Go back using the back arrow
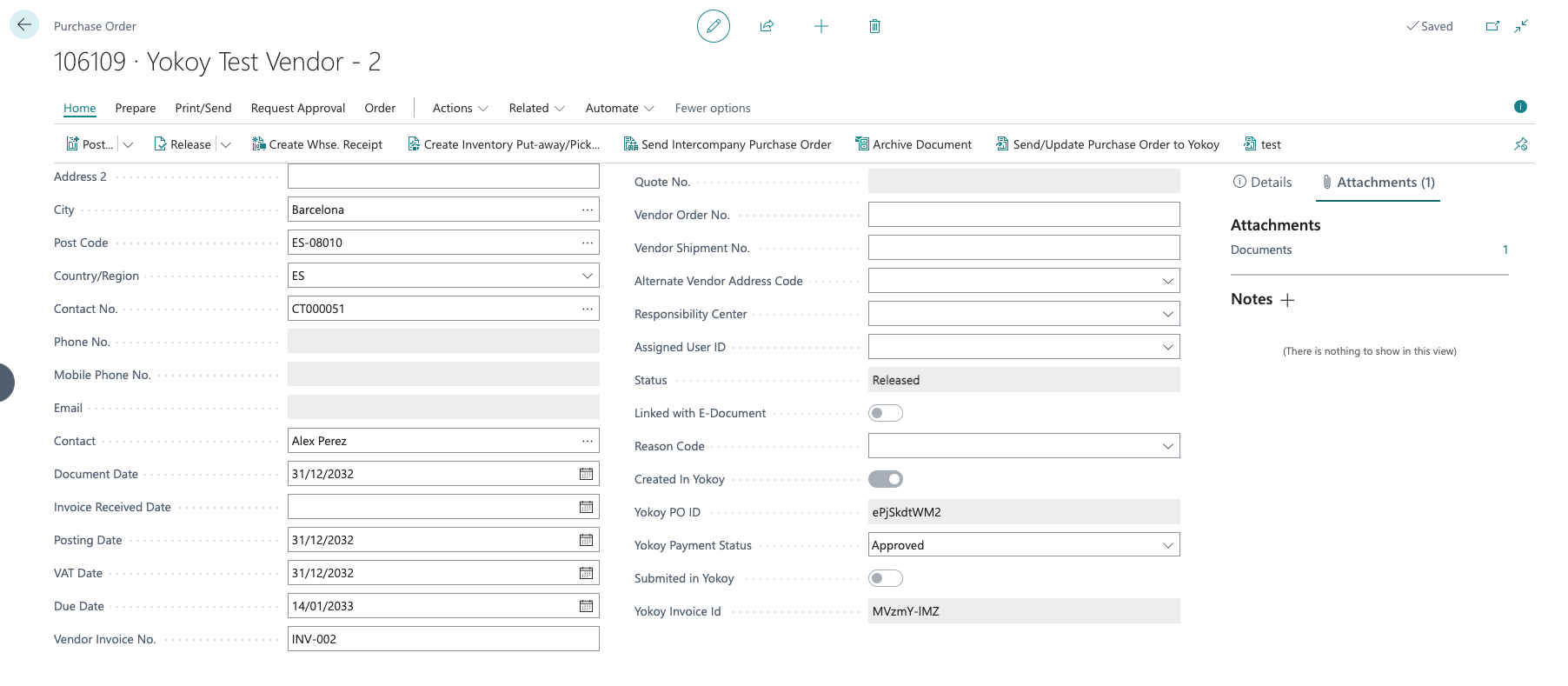 tap(24, 24)
